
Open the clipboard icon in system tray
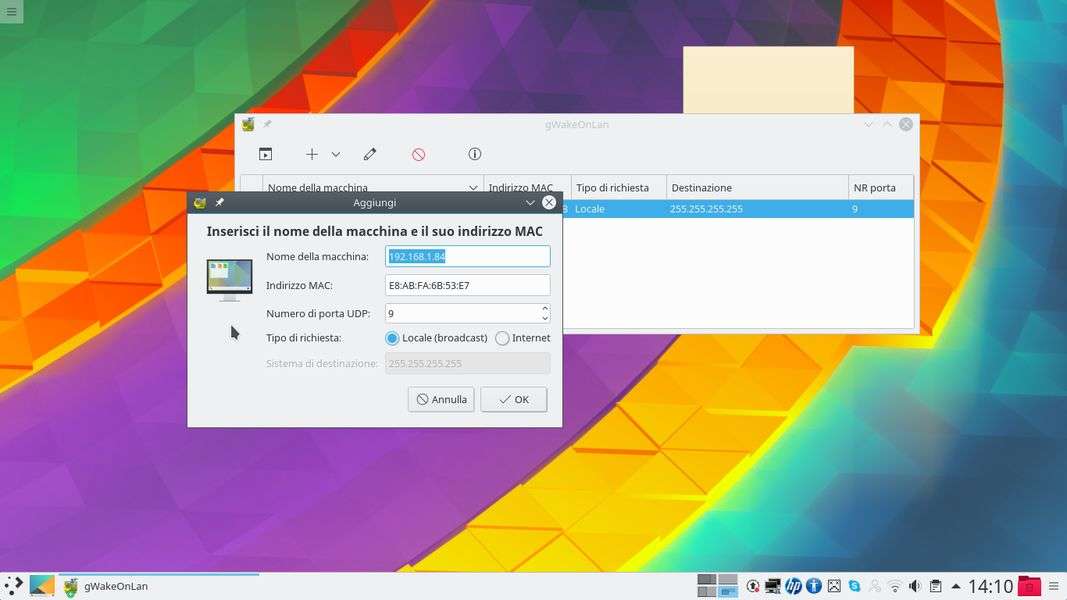tap(936, 586)
